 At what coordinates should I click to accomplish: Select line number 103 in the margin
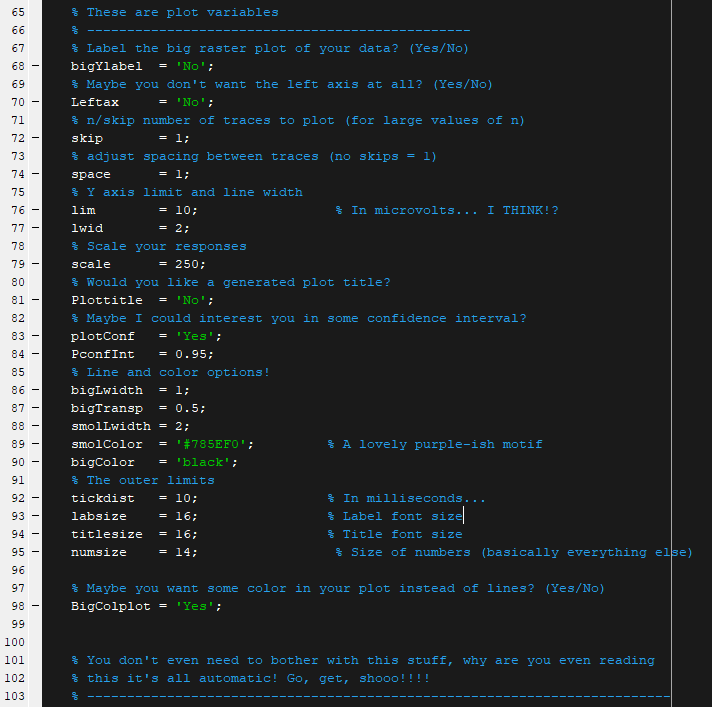tap(16, 696)
